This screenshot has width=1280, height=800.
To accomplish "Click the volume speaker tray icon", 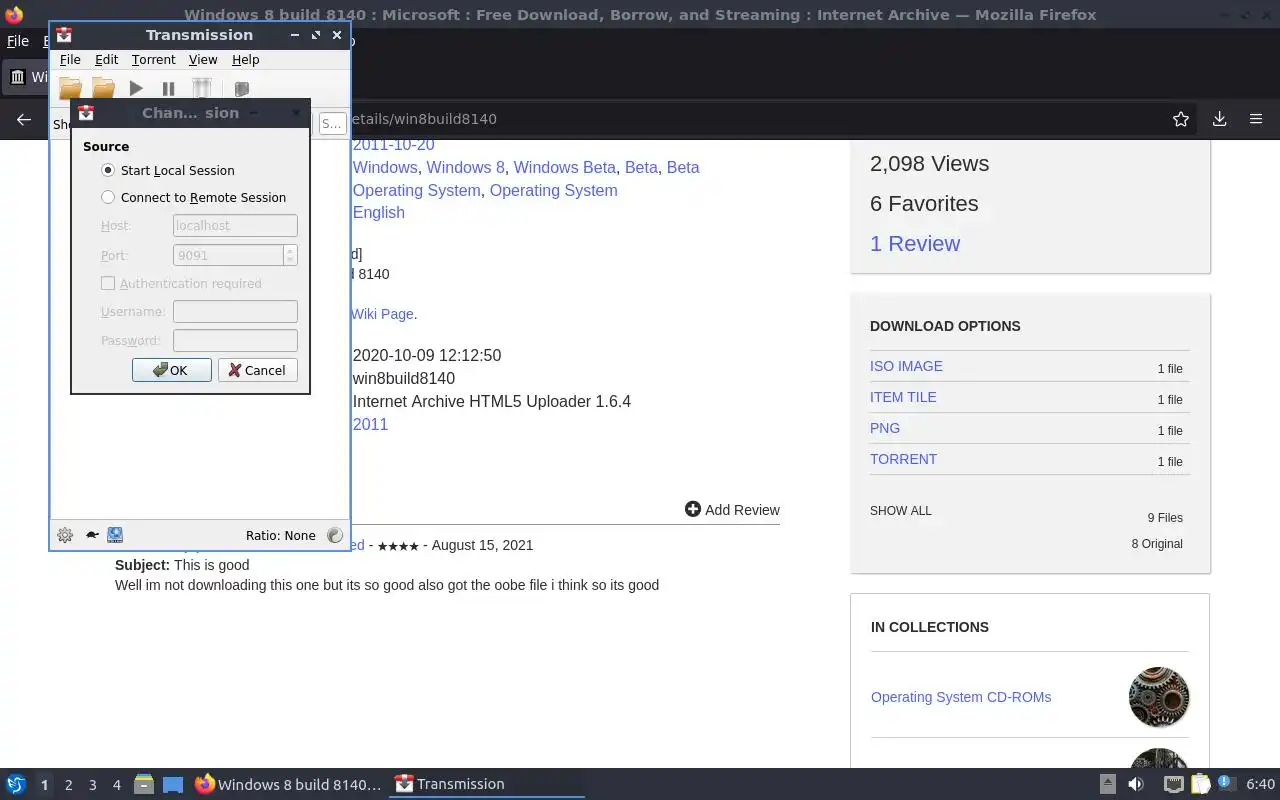I will coord(1136,784).
